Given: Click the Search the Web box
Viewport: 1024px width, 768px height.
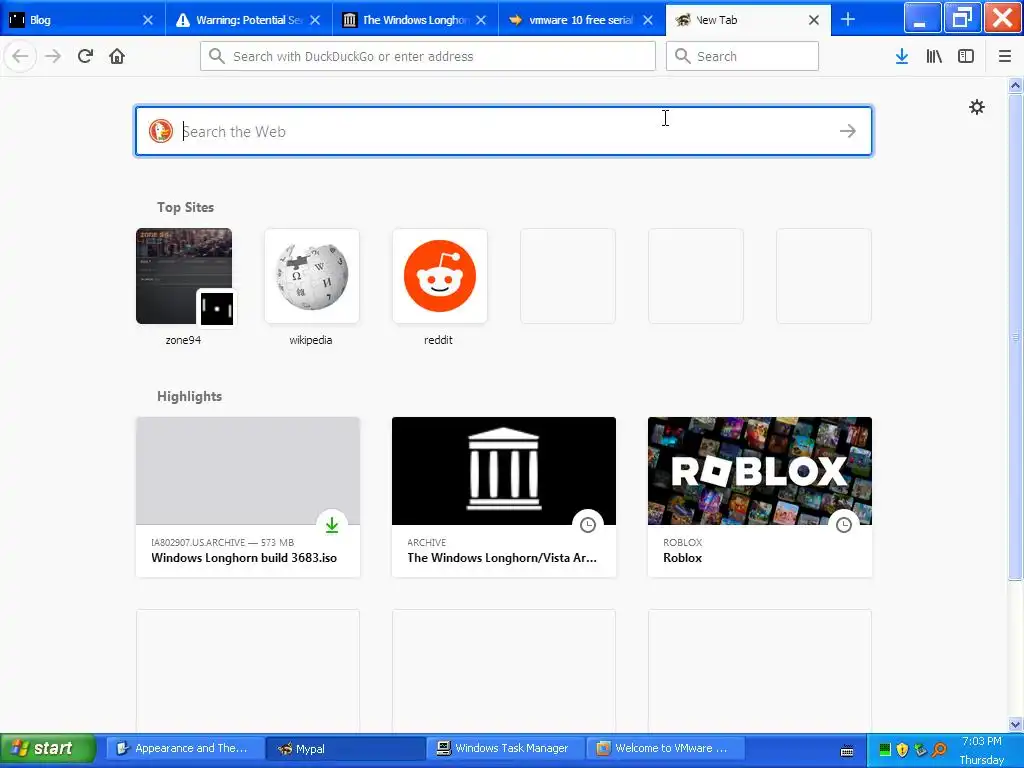Looking at the screenshot, I should 504,131.
